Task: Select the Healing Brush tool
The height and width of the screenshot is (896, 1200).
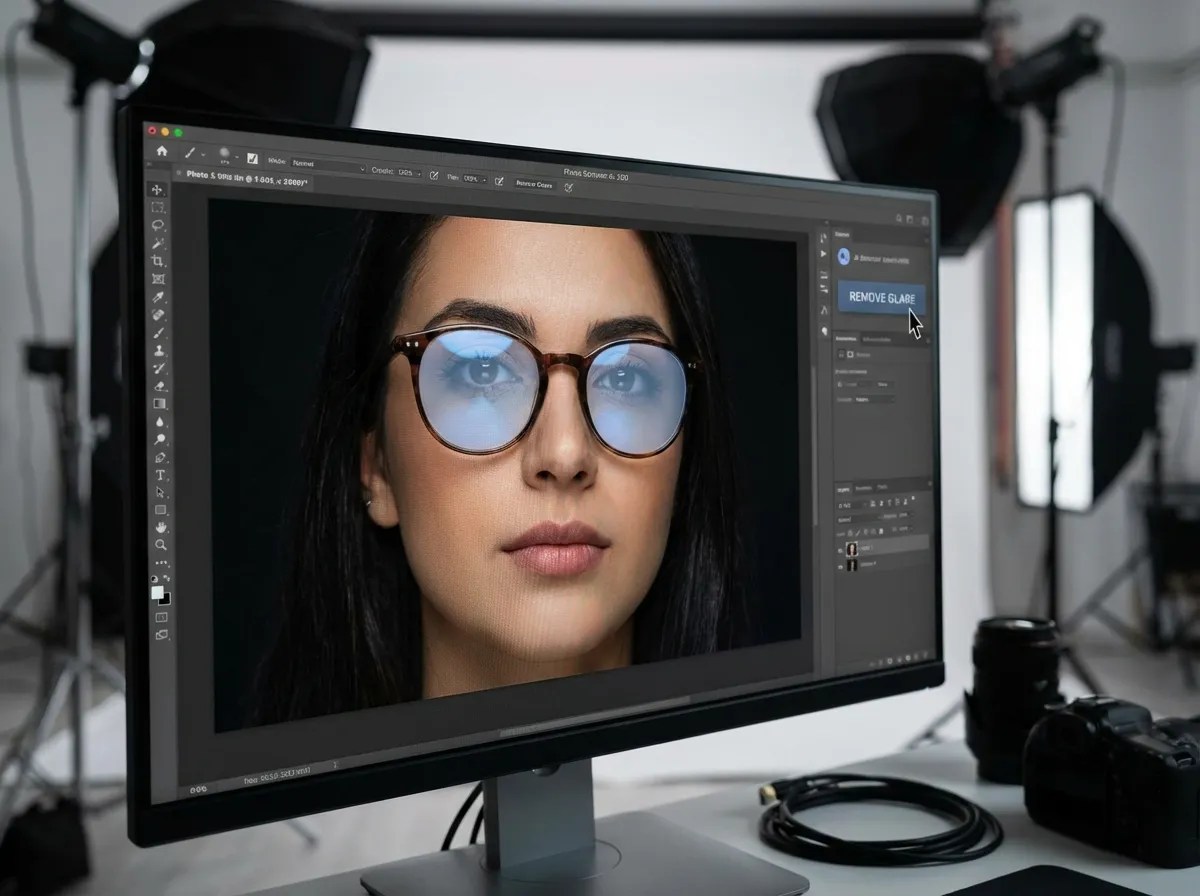Action: pos(158,314)
